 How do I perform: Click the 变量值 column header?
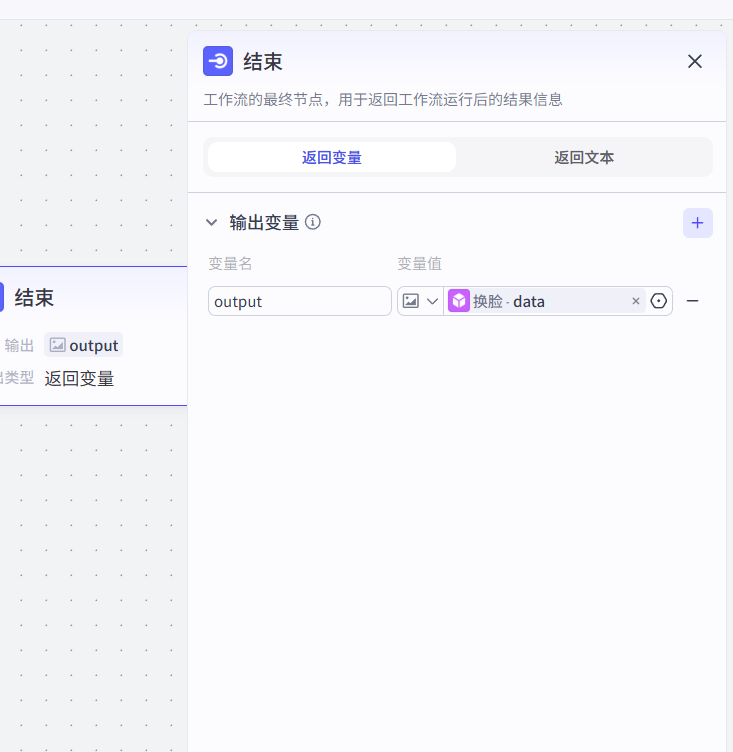(419, 264)
